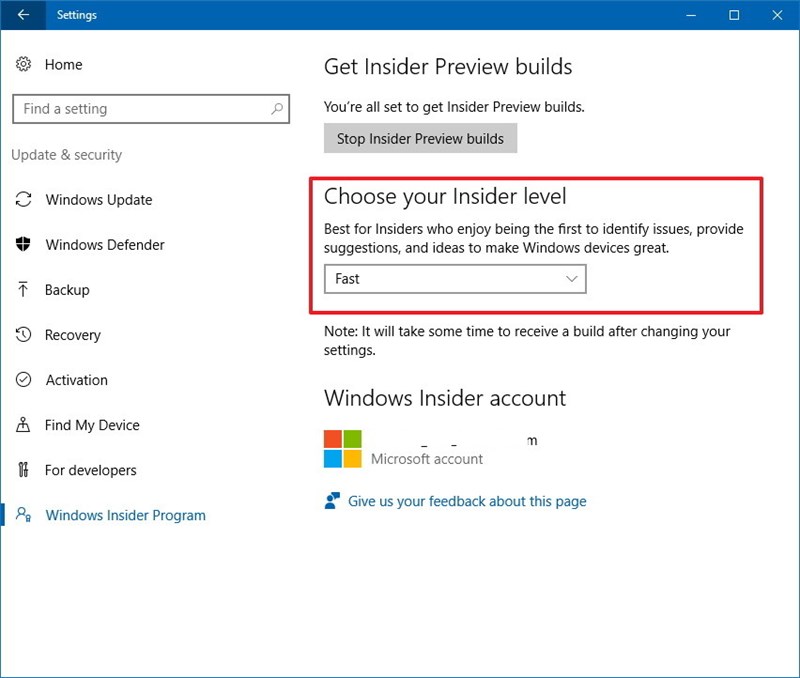
Task: Click the search magnifier in Find a setting
Action: coord(274,108)
